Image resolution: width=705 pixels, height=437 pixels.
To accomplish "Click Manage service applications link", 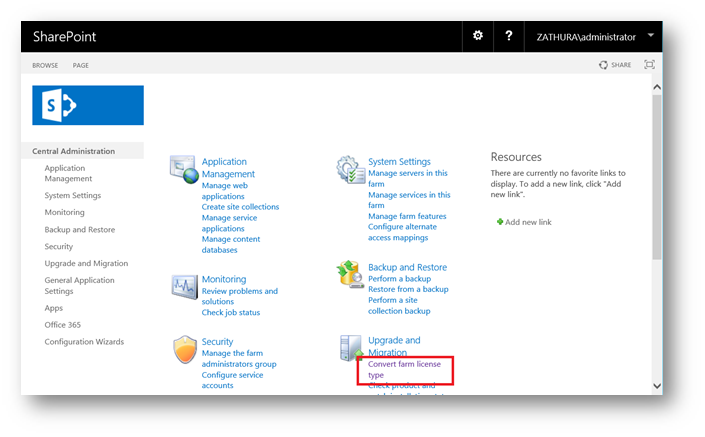I will click(229, 223).
